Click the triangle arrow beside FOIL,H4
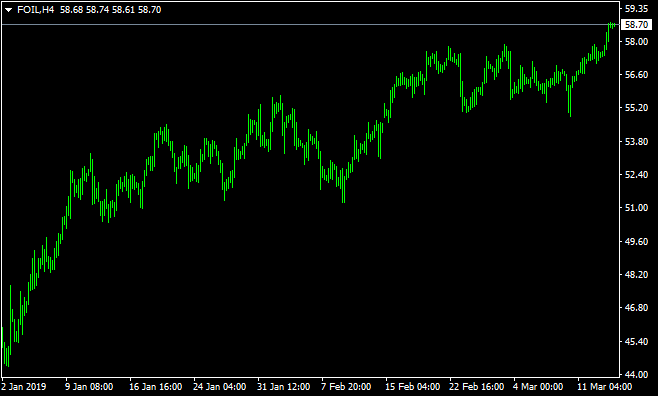This screenshot has height=396, width=658. pyautogui.click(x=8, y=10)
